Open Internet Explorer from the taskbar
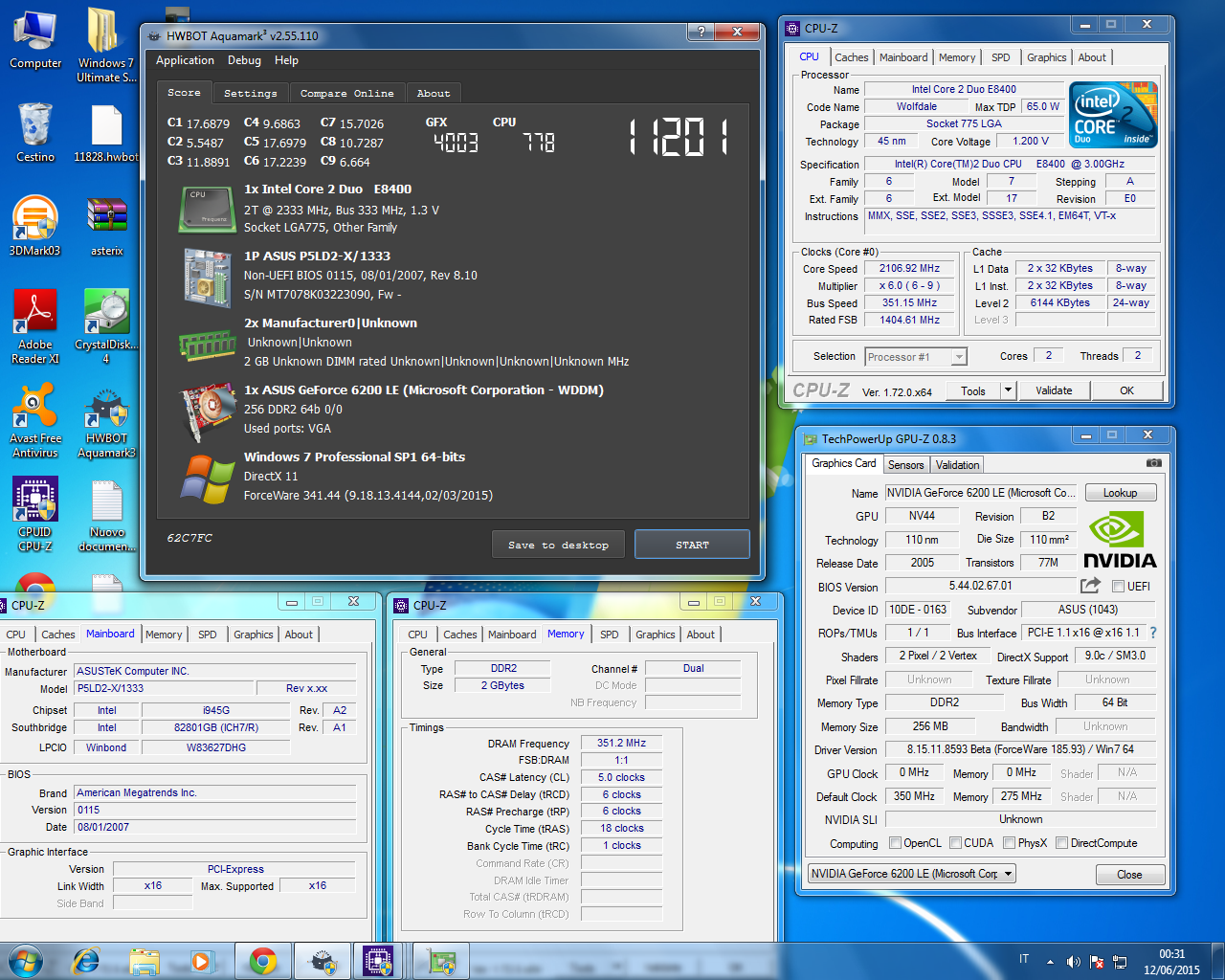 click(86, 961)
